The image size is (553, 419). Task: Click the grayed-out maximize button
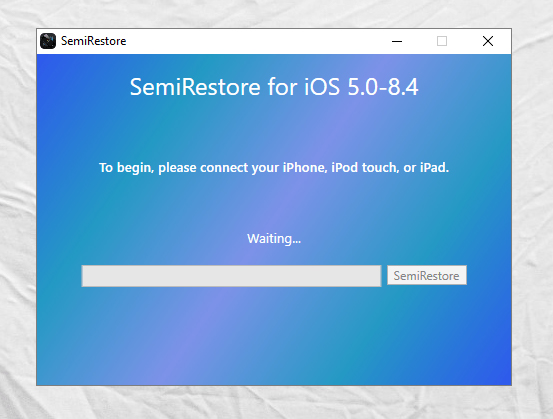442,41
